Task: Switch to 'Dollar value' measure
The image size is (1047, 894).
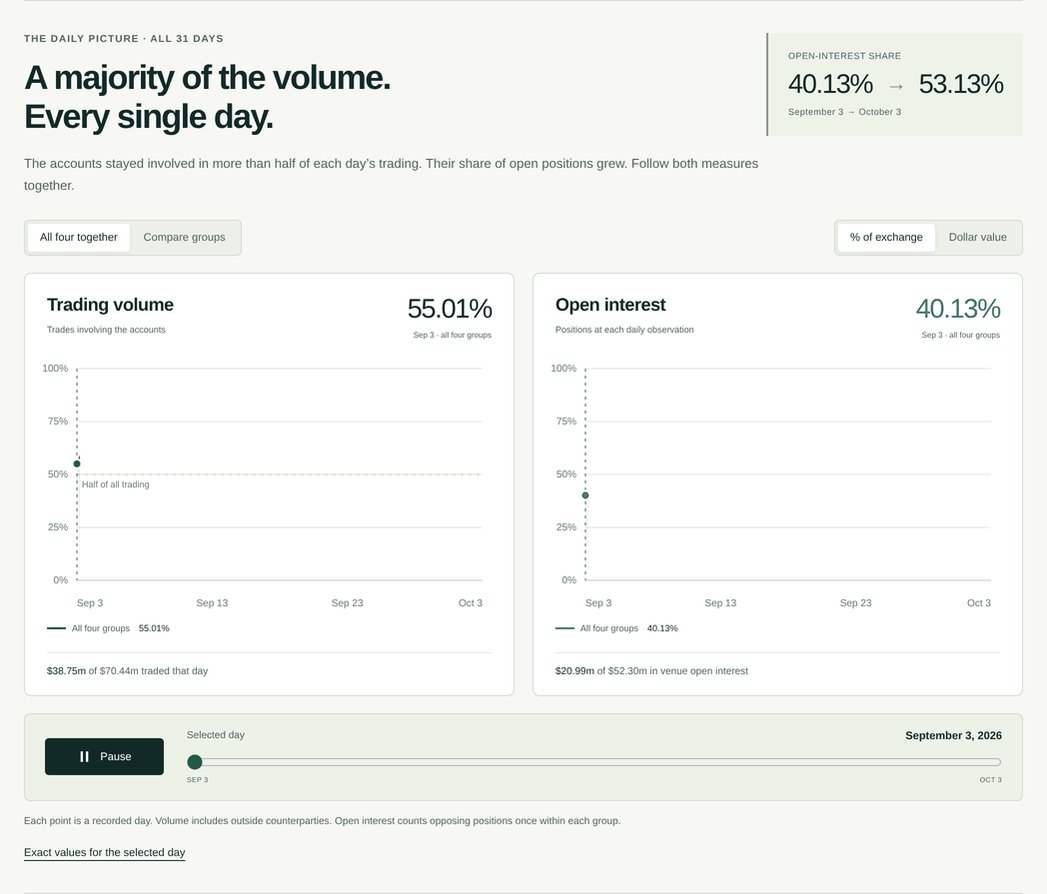Action: pos(978,237)
